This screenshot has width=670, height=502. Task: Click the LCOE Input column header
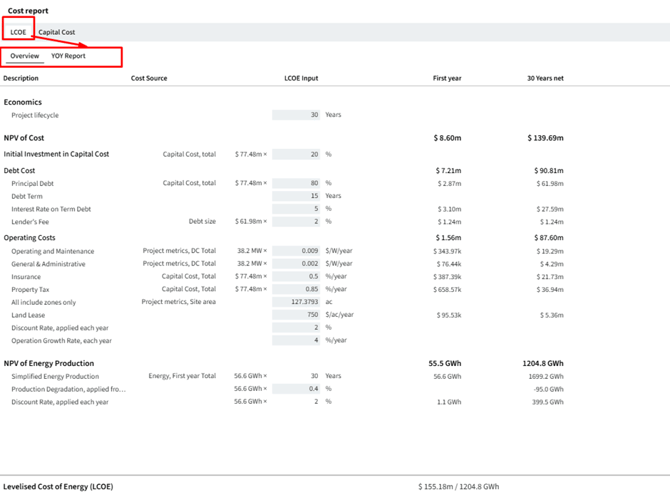point(301,78)
